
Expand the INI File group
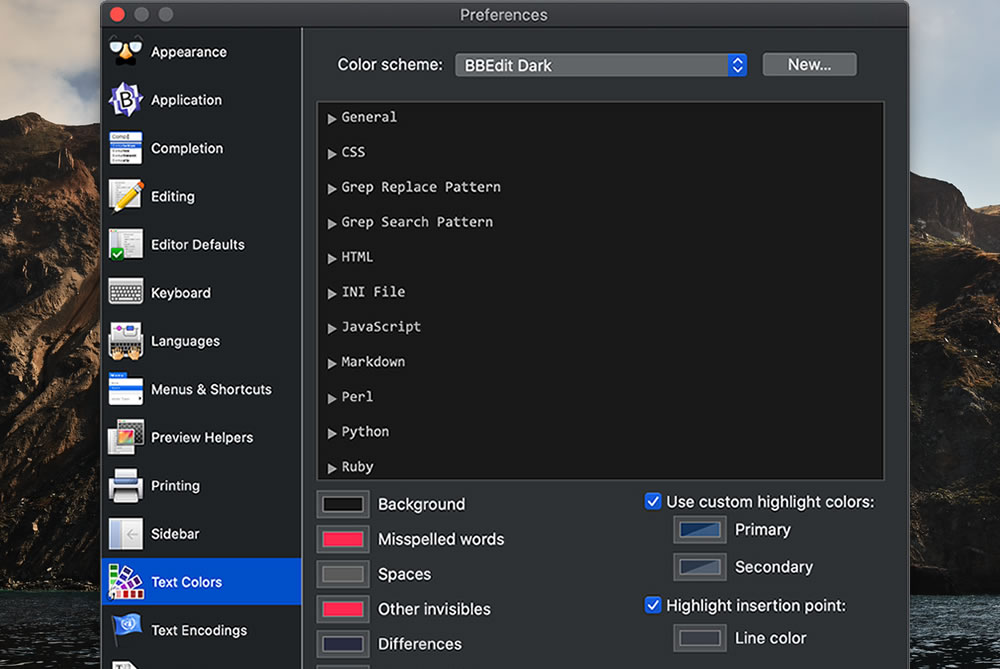click(332, 293)
